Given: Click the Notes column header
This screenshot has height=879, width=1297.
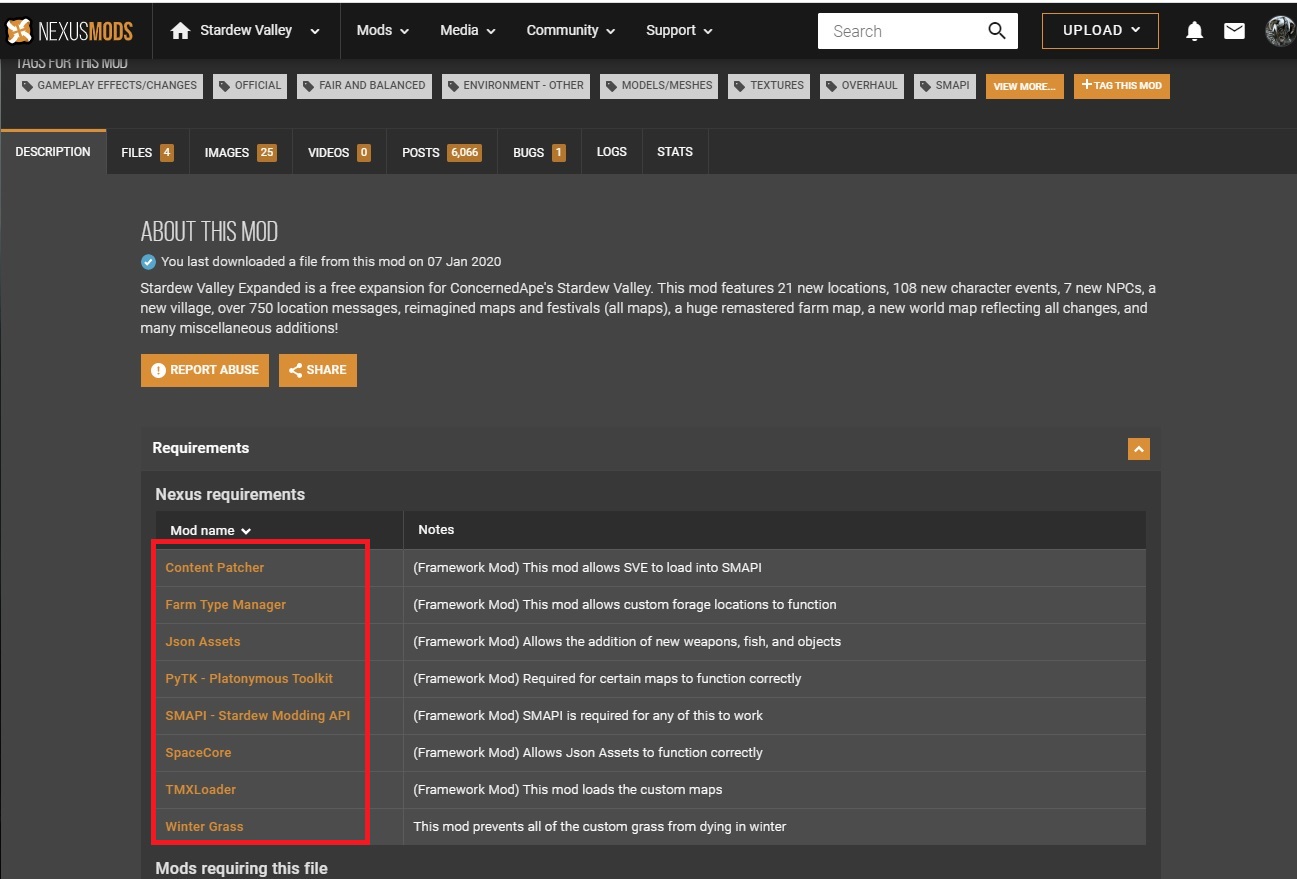Looking at the screenshot, I should [436, 530].
